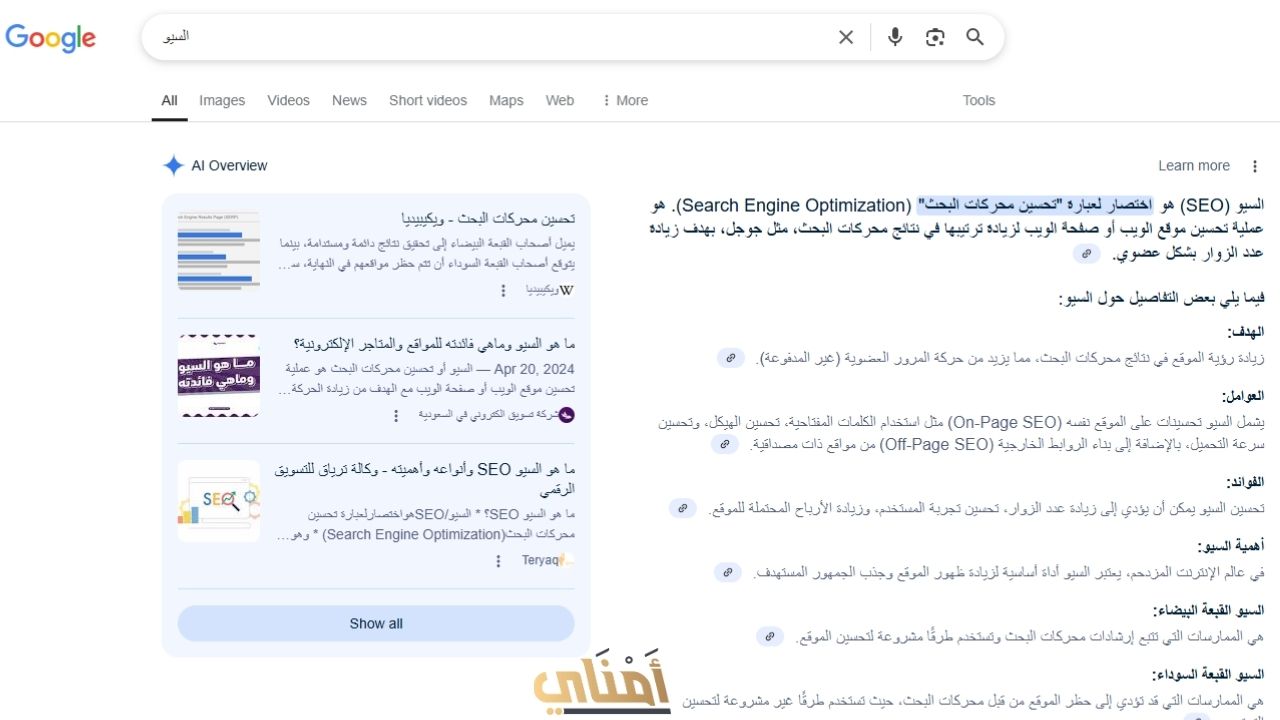Click the Learn more link
This screenshot has width=1280, height=720.
tap(1194, 166)
